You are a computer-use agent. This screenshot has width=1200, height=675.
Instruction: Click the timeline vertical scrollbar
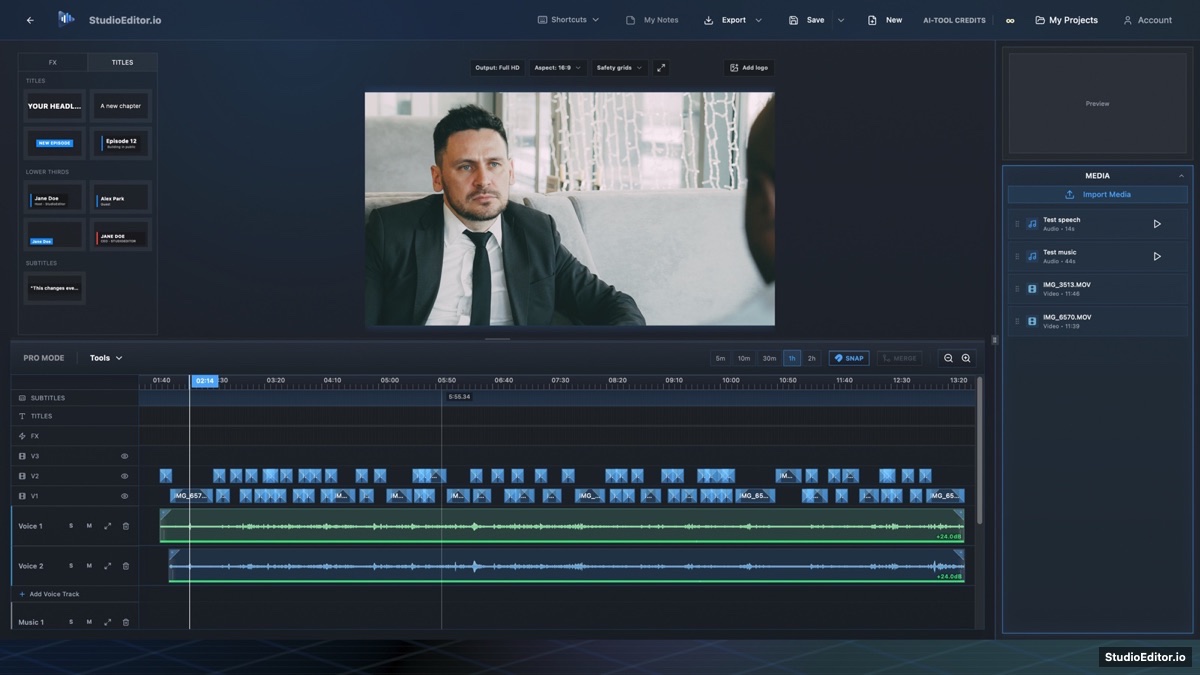tap(980, 450)
